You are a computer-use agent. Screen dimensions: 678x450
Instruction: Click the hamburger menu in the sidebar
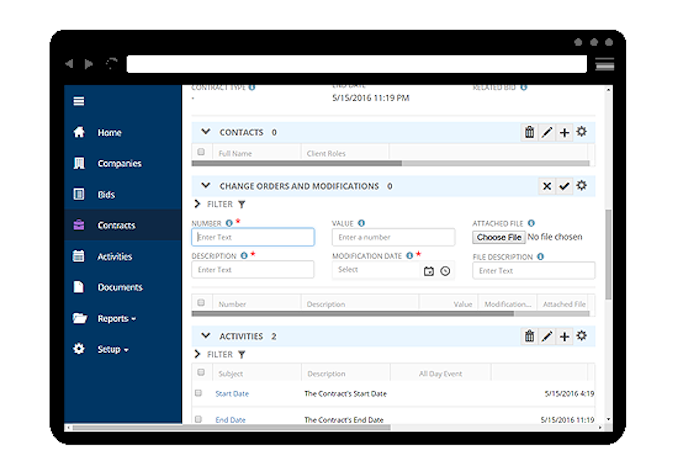click(79, 101)
